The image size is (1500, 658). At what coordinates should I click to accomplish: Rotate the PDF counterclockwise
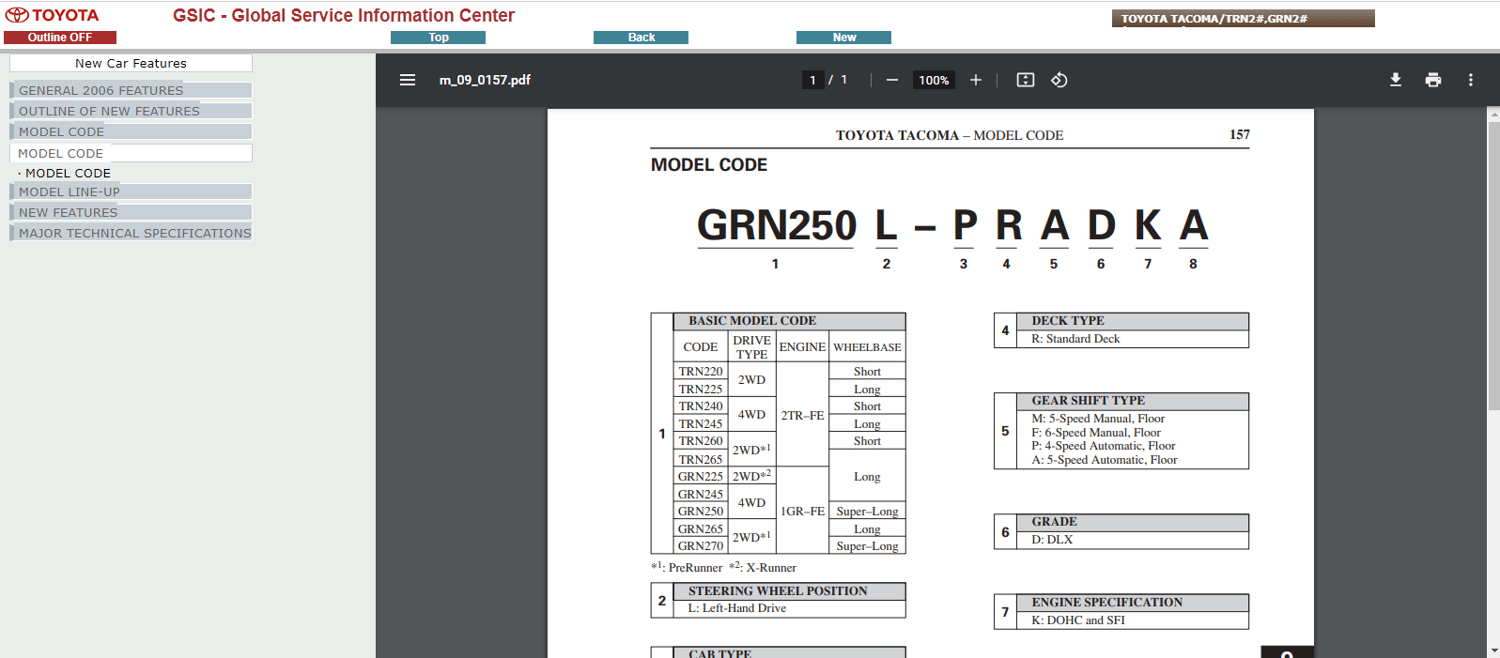(1059, 80)
